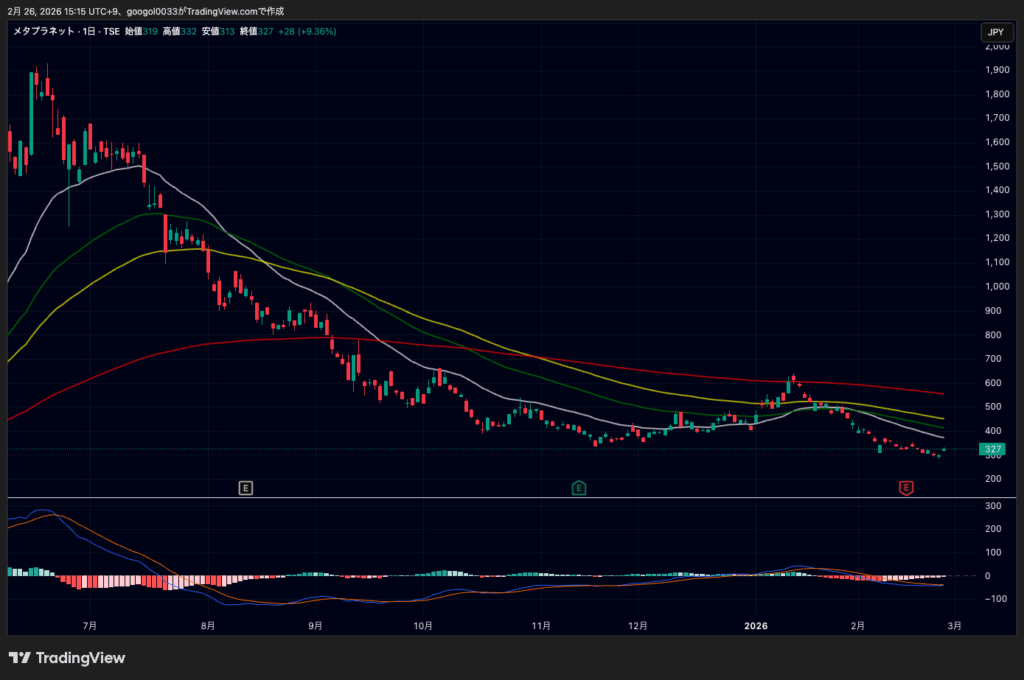The image size is (1024, 680).
Task: Click the green earnings E marker
Action: coord(579,488)
